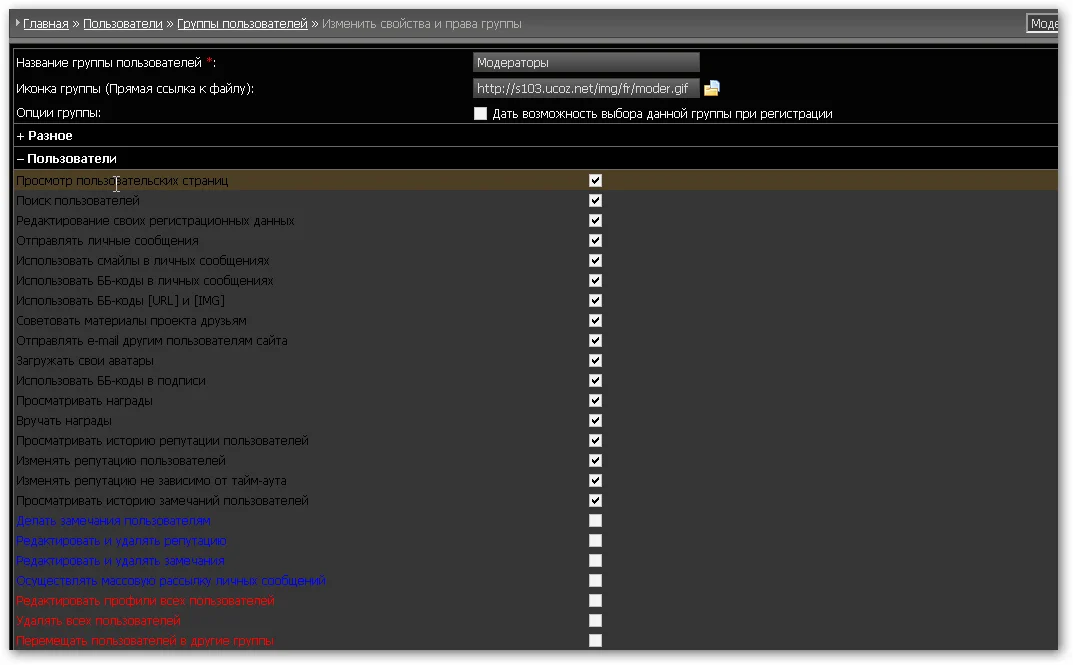Uncheck Просматривать историю замечаний пользователей
The width and height of the screenshot is (1073, 665).
[x=595, y=501]
